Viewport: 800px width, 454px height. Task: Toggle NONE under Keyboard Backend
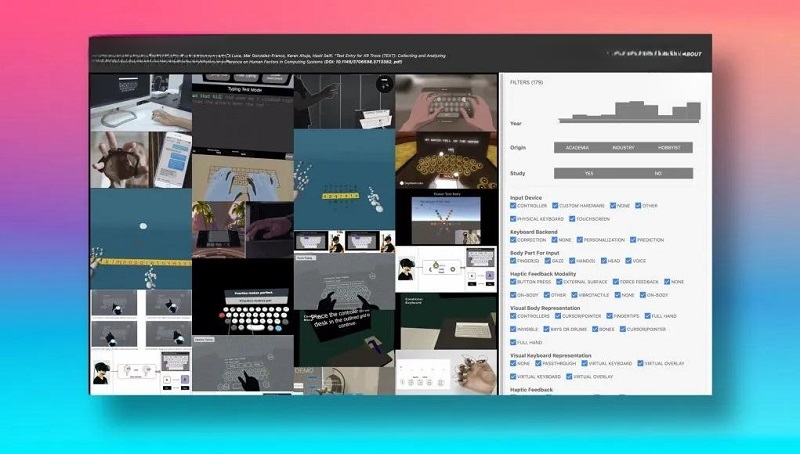[555, 240]
